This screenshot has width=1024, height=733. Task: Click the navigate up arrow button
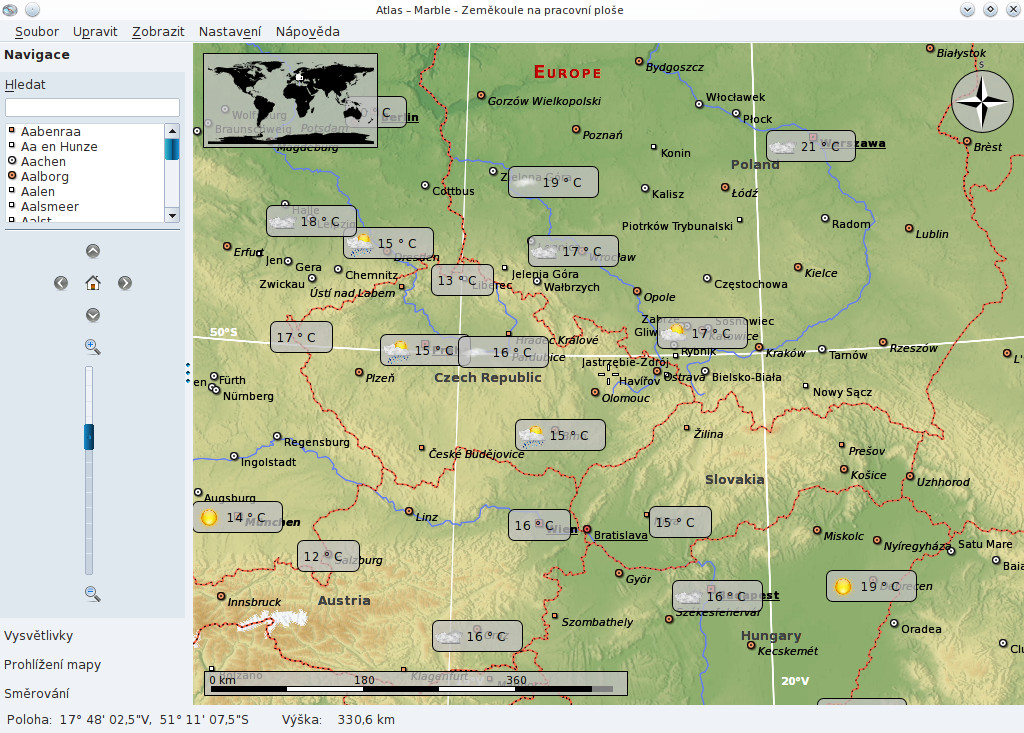93,251
